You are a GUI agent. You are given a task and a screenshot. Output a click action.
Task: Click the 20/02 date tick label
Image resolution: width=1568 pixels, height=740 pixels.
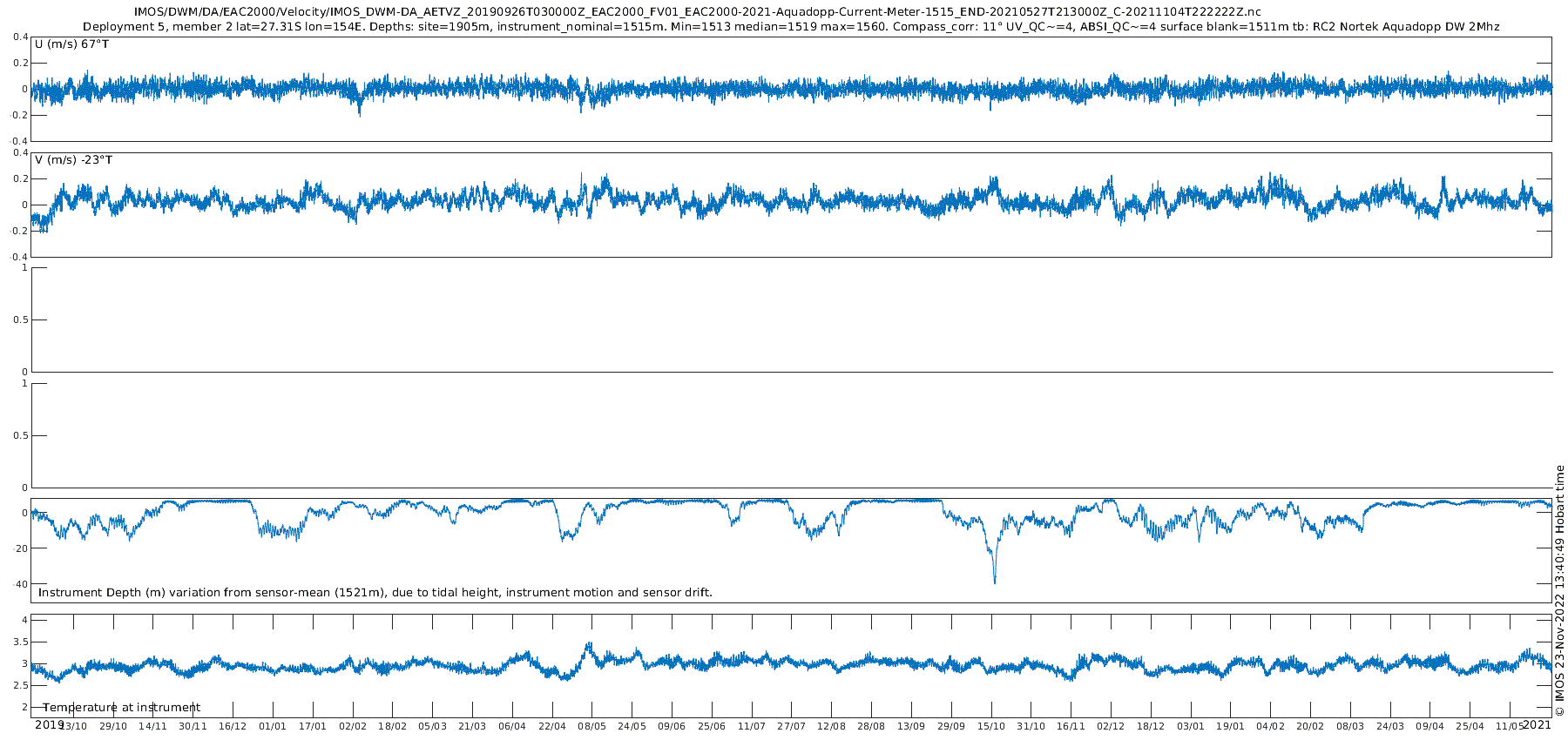[x=1310, y=726]
